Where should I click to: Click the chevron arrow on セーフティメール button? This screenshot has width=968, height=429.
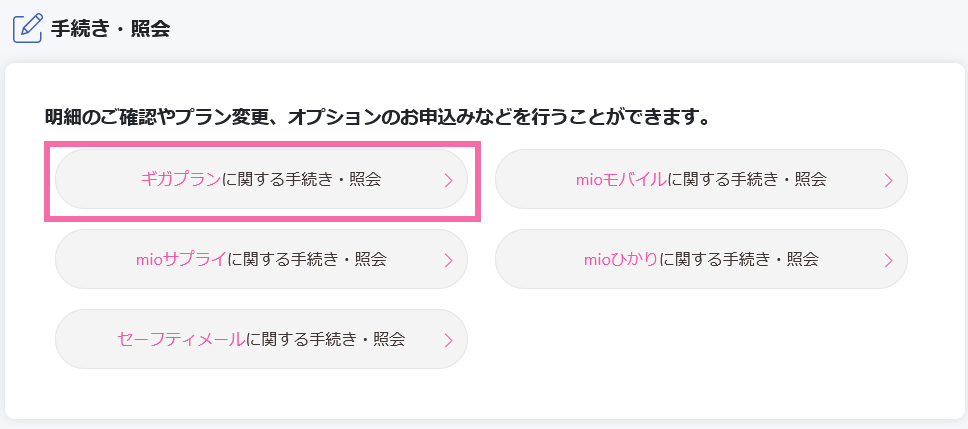(449, 340)
